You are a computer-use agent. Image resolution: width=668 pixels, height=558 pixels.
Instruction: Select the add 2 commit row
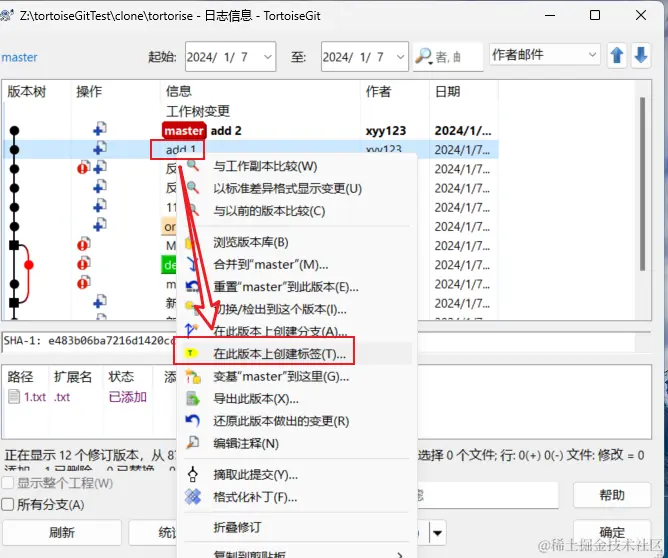pyautogui.click(x=251, y=130)
